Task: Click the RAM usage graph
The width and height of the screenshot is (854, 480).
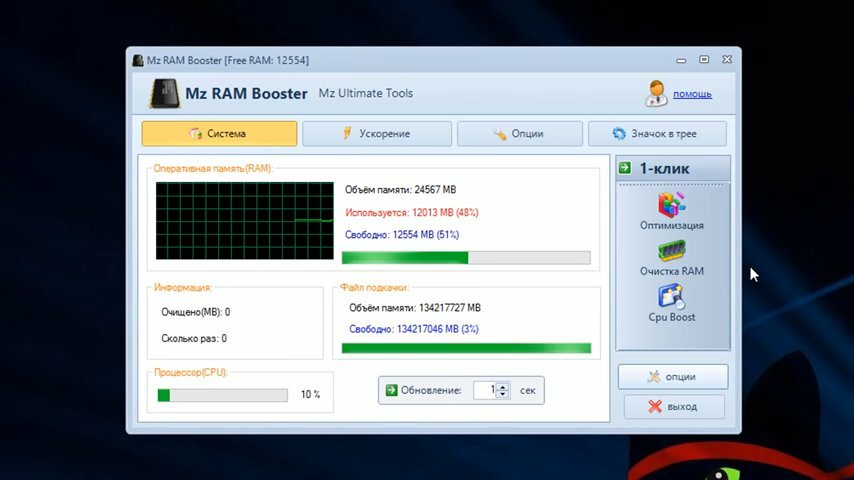Action: point(245,221)
